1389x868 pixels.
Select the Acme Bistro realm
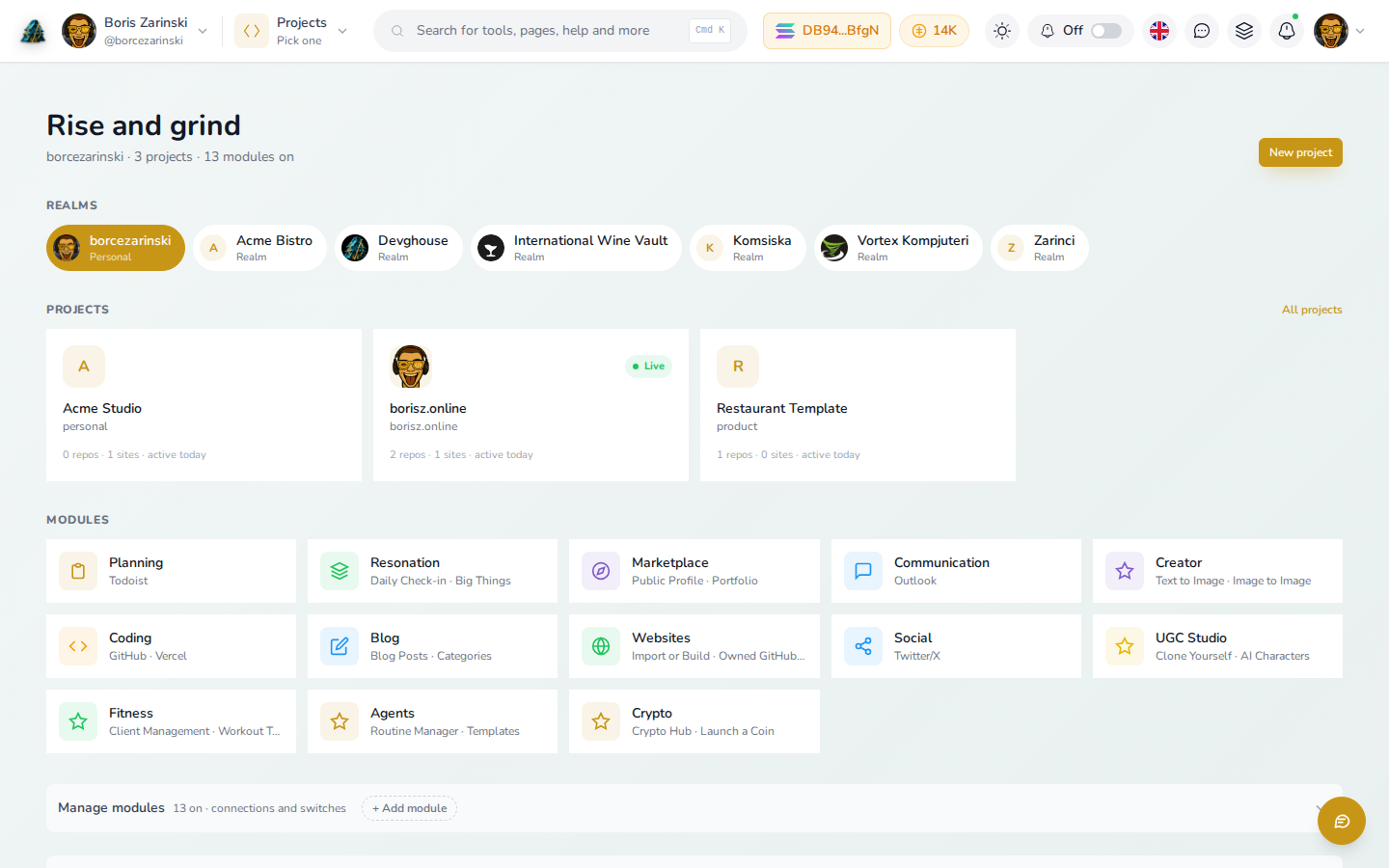click(x=259, y=248)
